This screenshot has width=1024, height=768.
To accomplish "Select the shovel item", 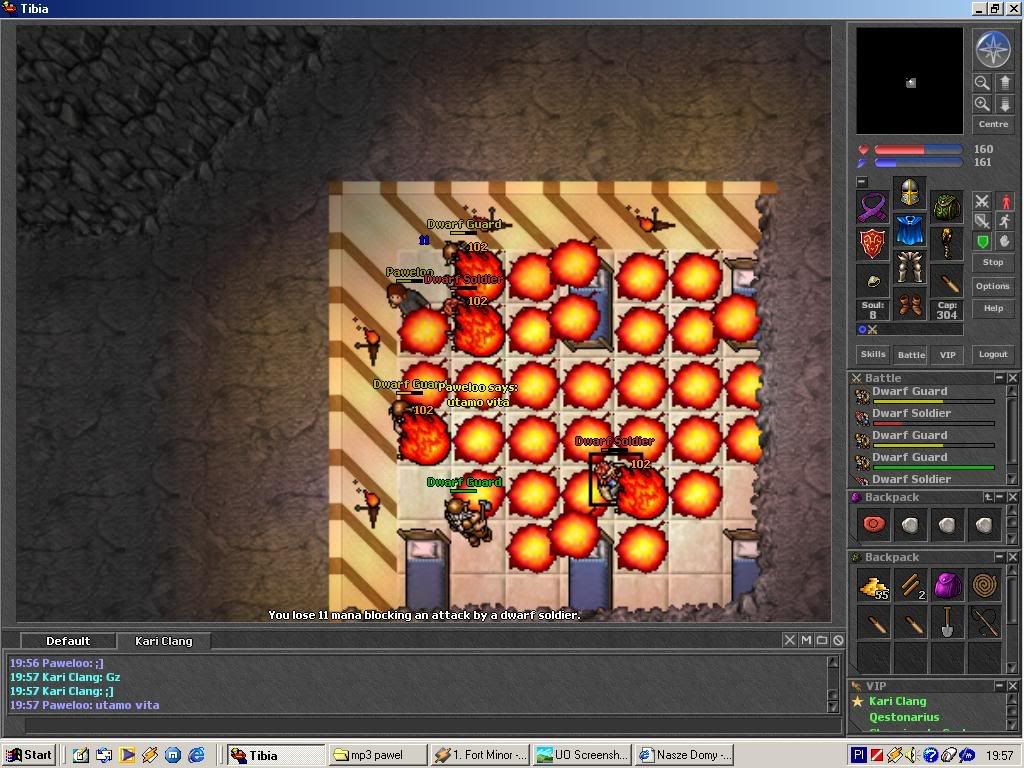I will coord(947,623).
